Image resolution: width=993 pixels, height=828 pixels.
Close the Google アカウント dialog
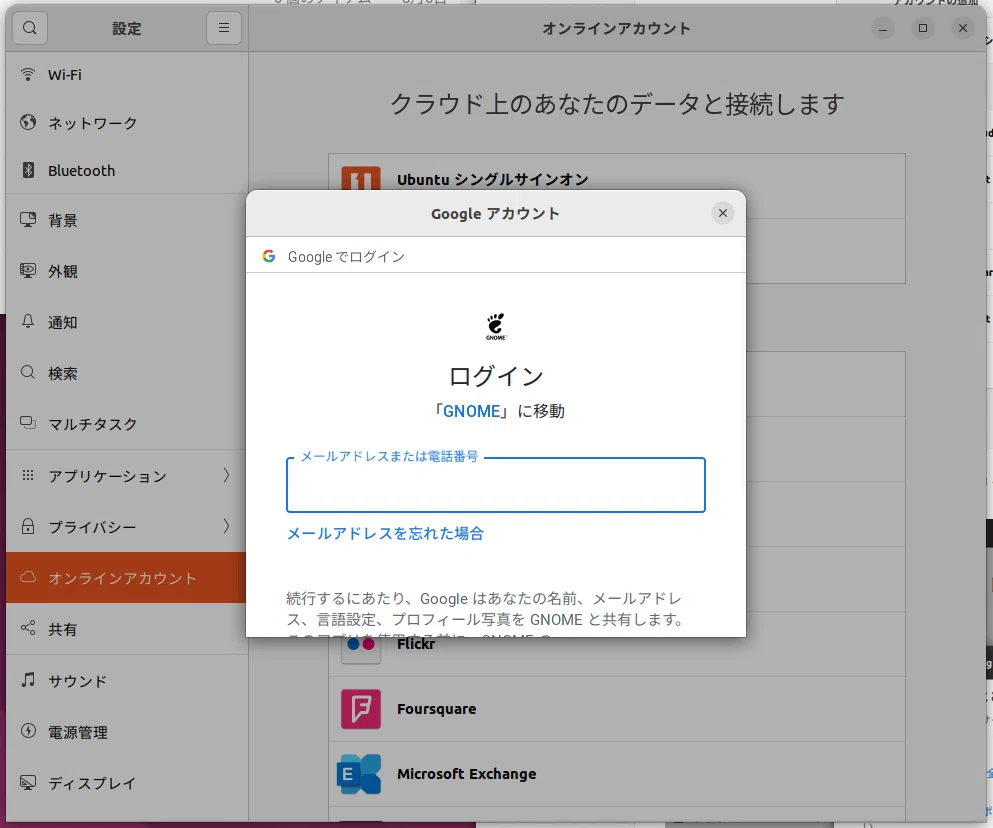tap(723, 213)
